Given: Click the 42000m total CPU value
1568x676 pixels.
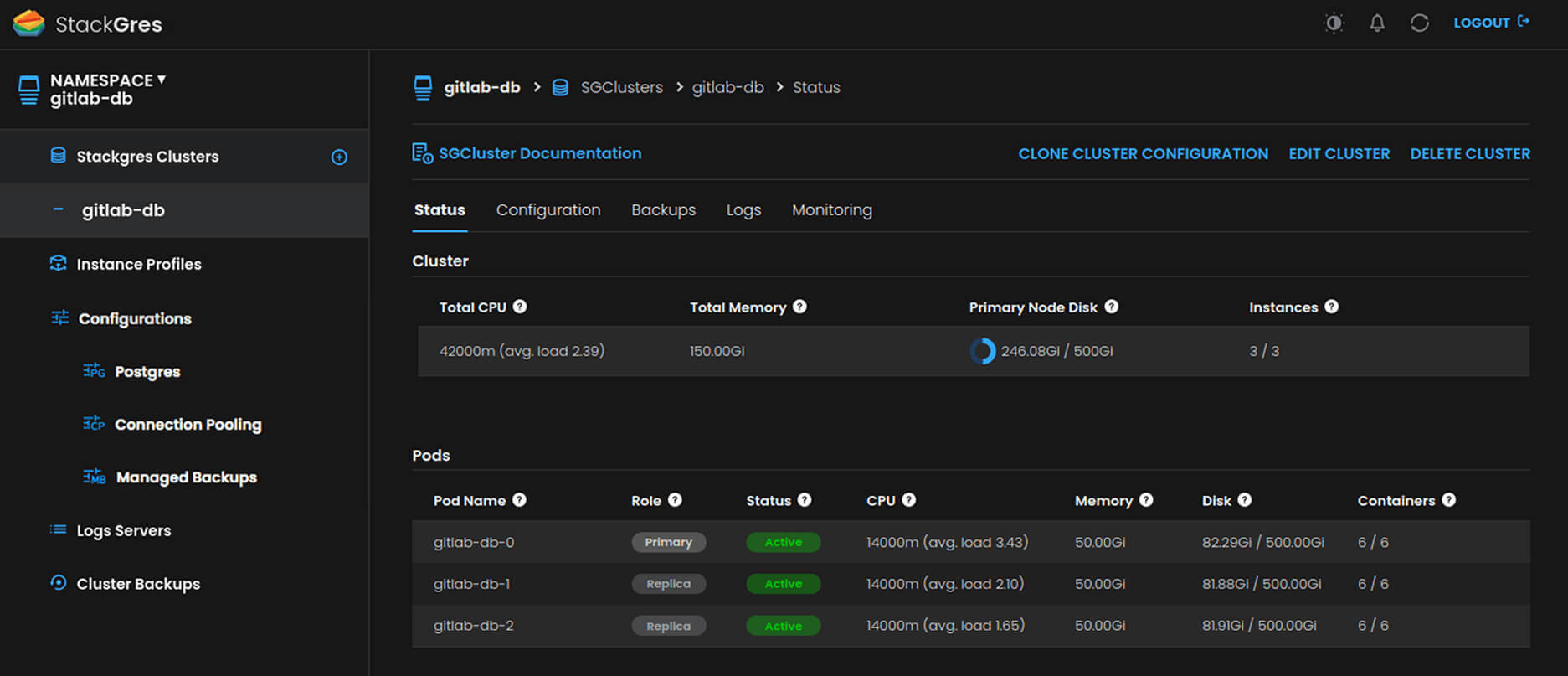Looking at the screenshot, I should click(522, 351).
